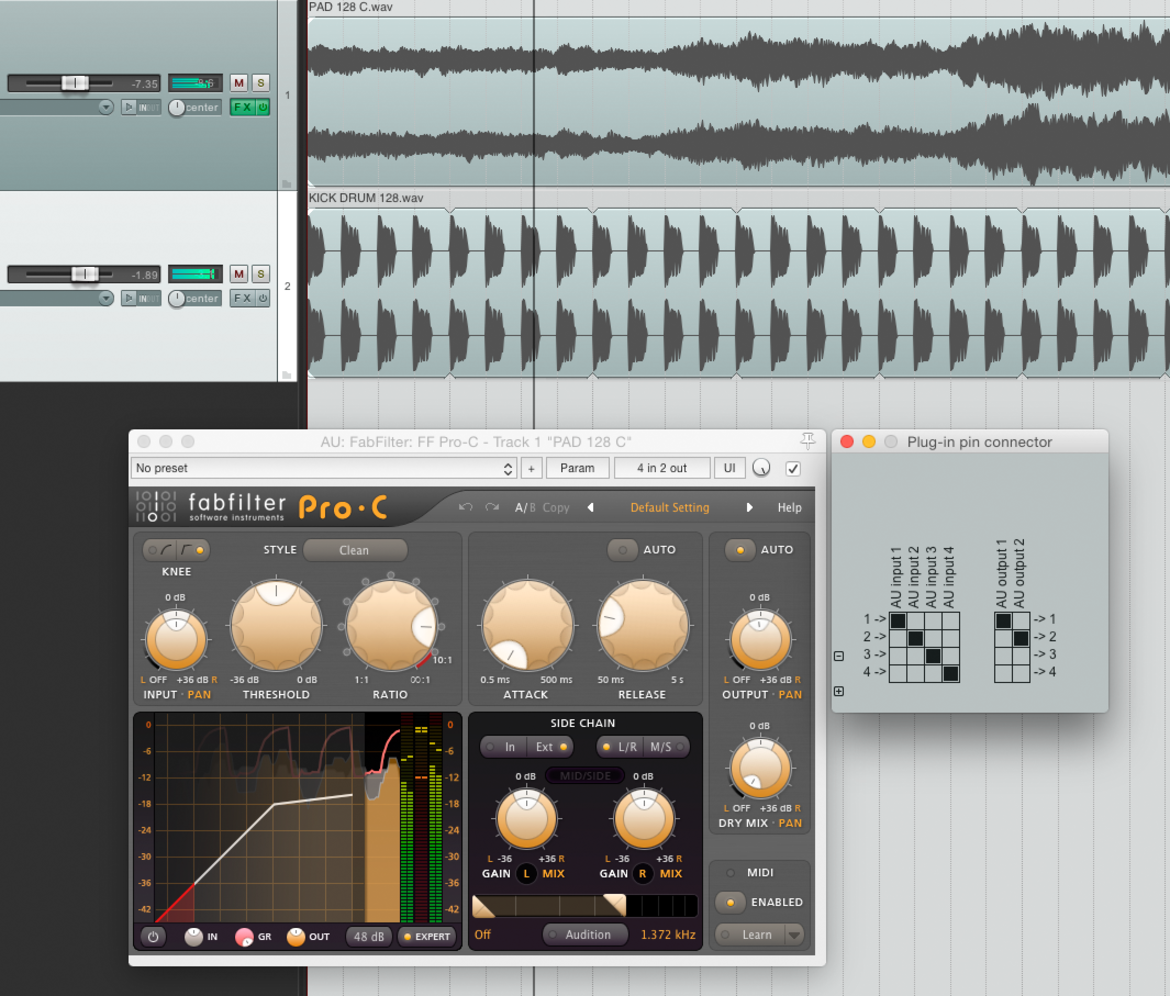Click the pan knob on track 1
The image size is (1170, 996).
point(177,107)
